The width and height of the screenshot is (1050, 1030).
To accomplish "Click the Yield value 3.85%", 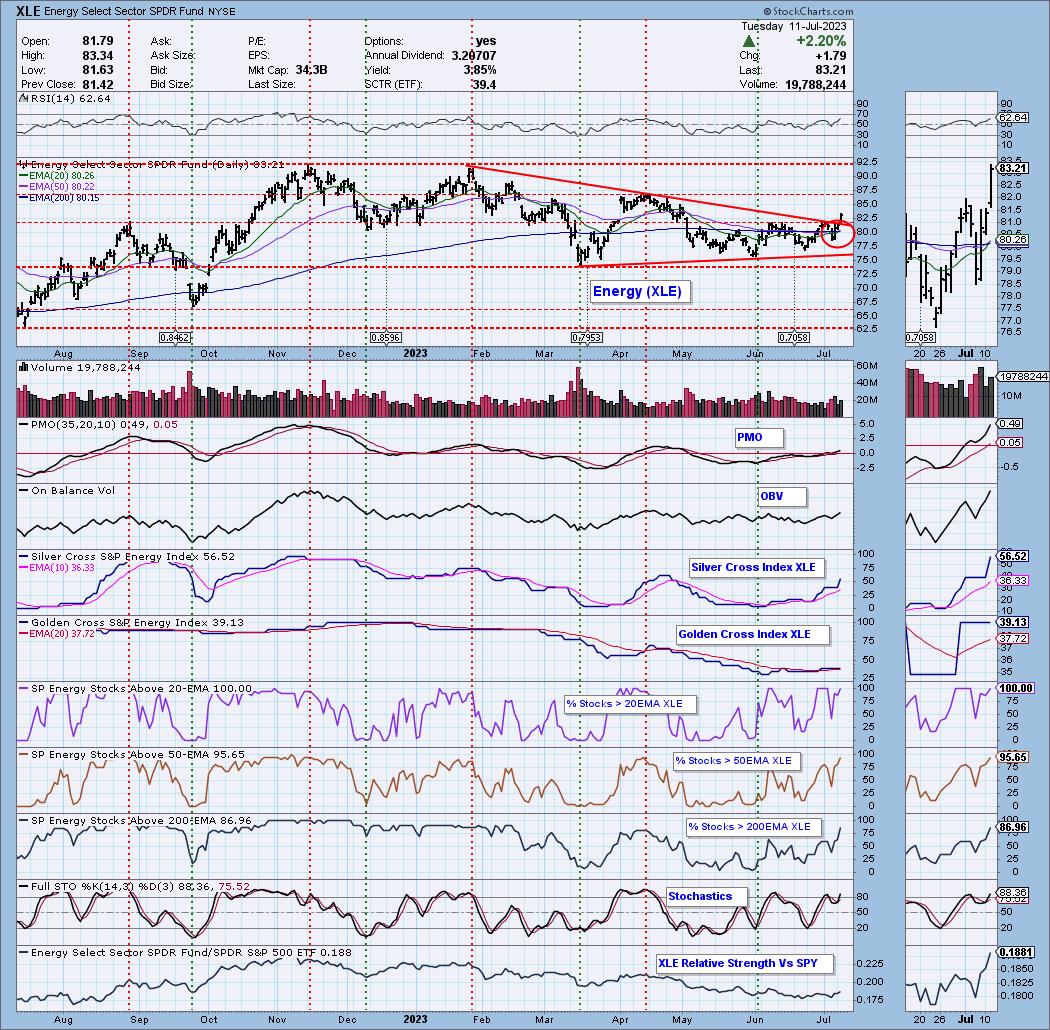I will point(480,70).
